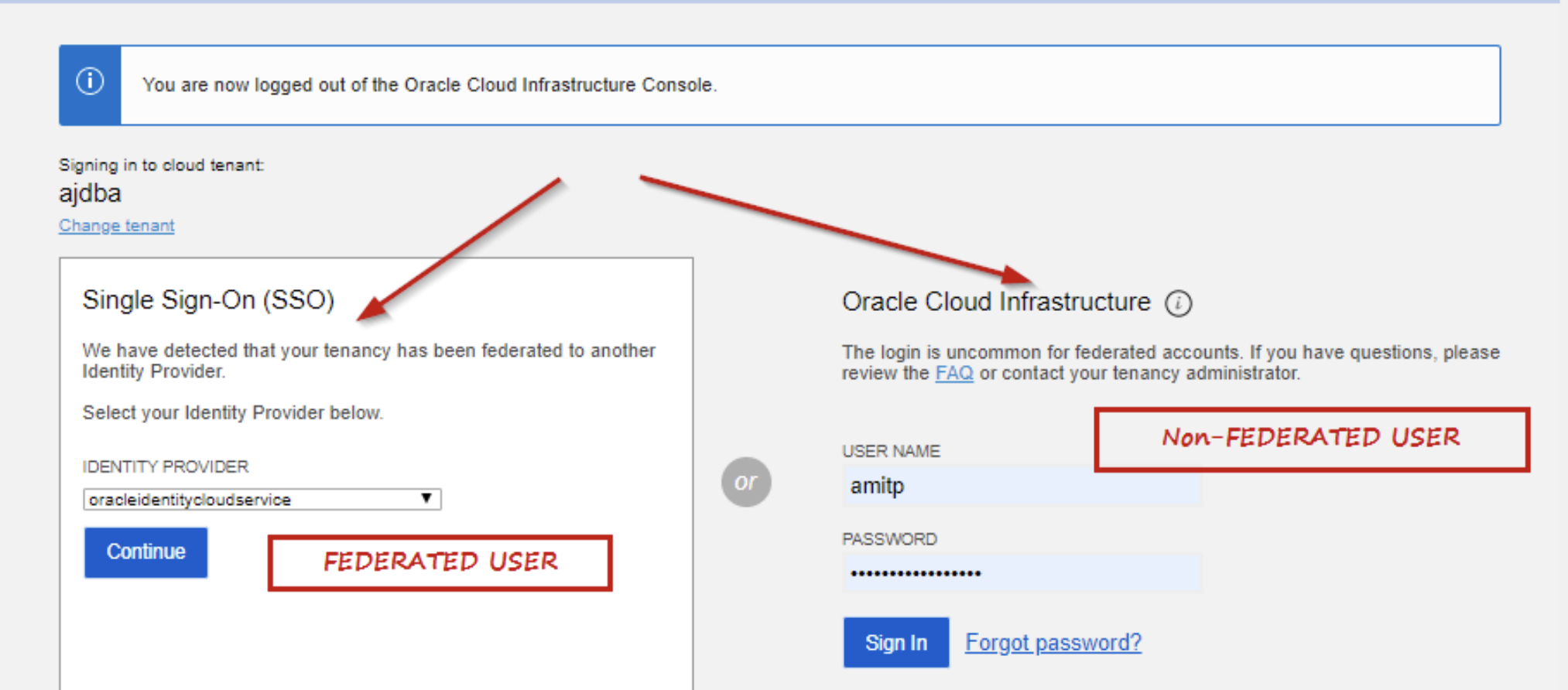This screenshot has height=690, width=1568.
Task: Click the logged out message text
Action: click(x=430, y=85)
